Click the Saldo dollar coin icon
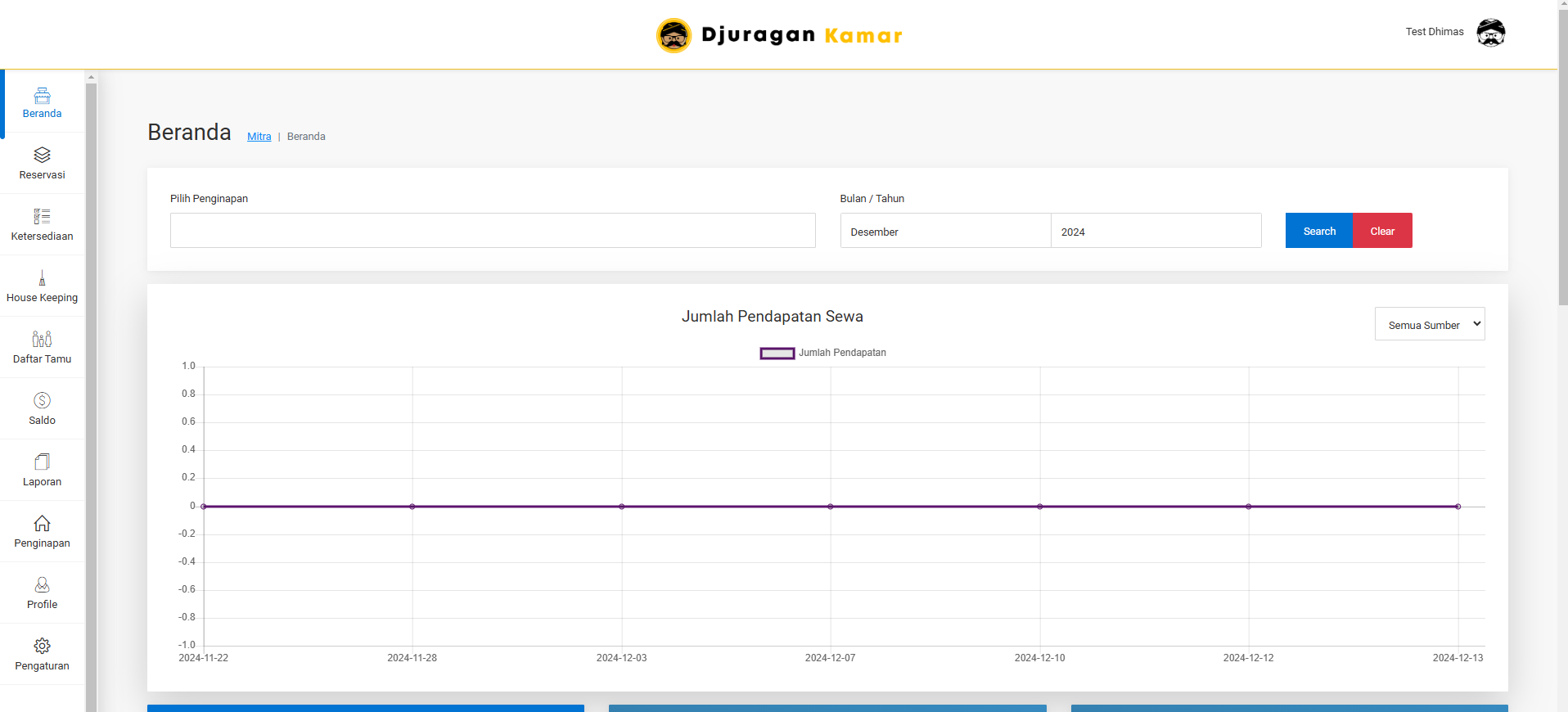1568x712 pixels. pos(42,400)
